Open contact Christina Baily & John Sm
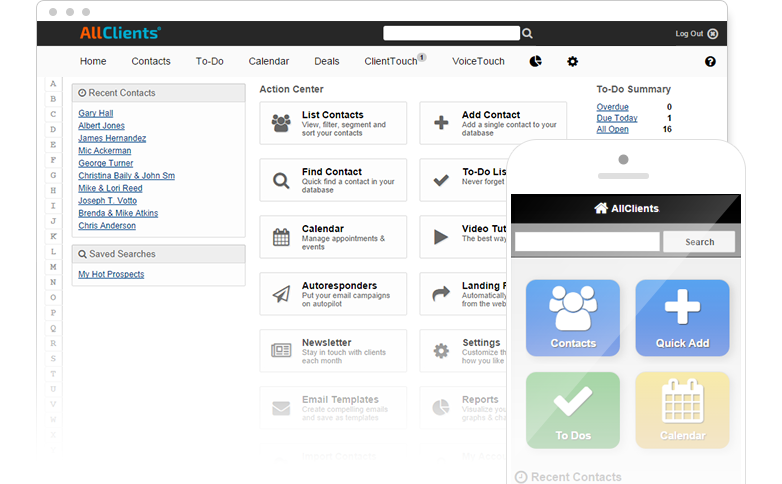The height and width of the screenshot is (484, 782). click(127, 176)
